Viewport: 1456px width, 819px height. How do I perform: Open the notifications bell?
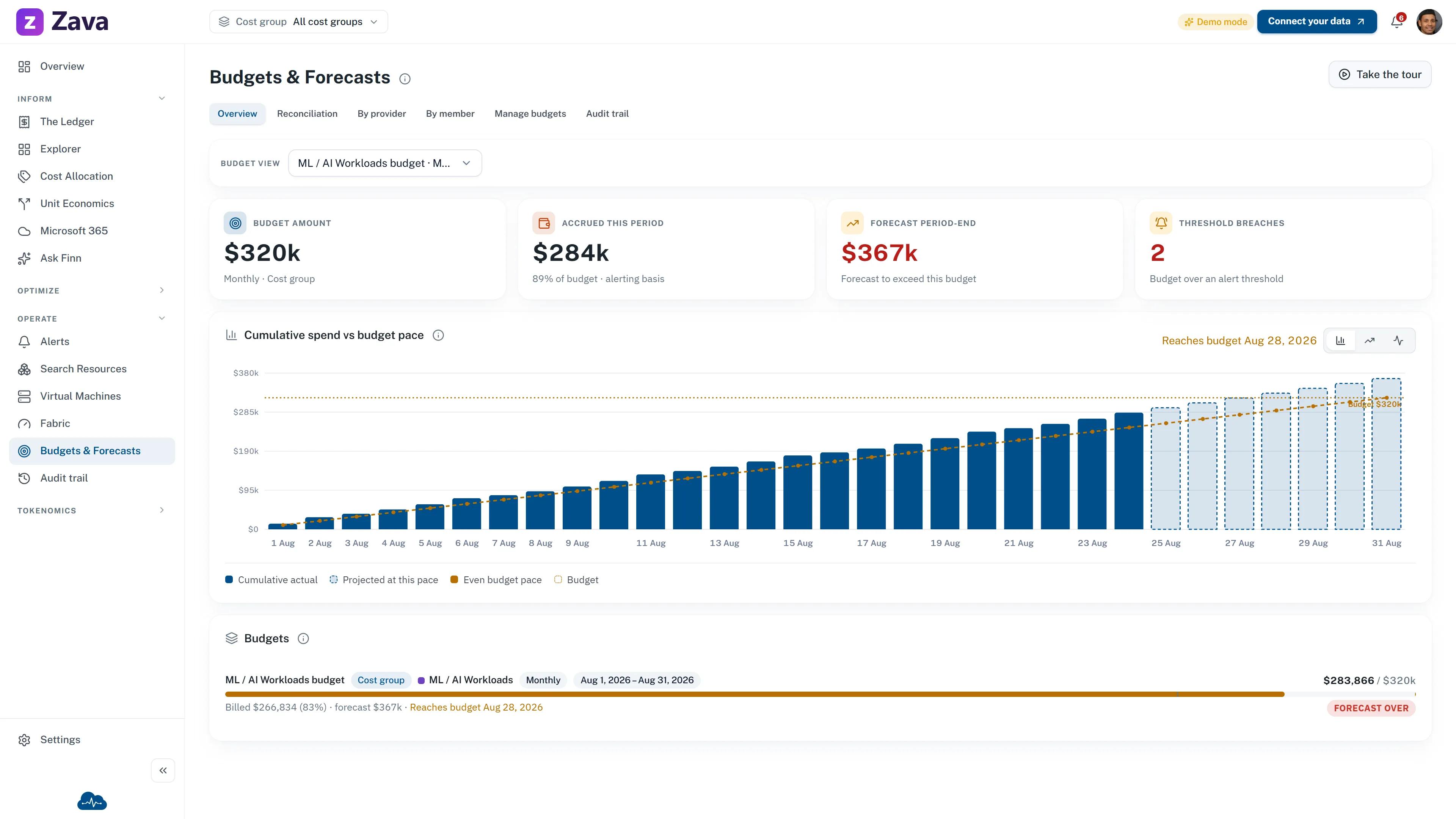click(x=1396, y=22)
